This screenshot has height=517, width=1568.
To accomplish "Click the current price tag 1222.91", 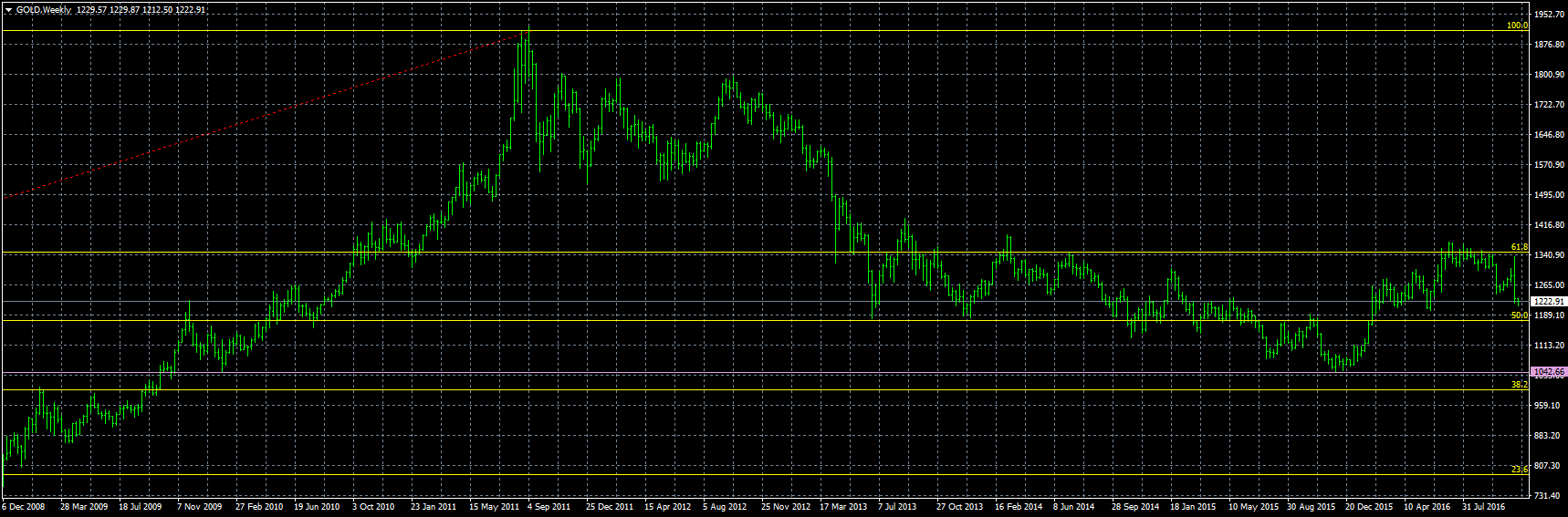I will click(1548, 301).
